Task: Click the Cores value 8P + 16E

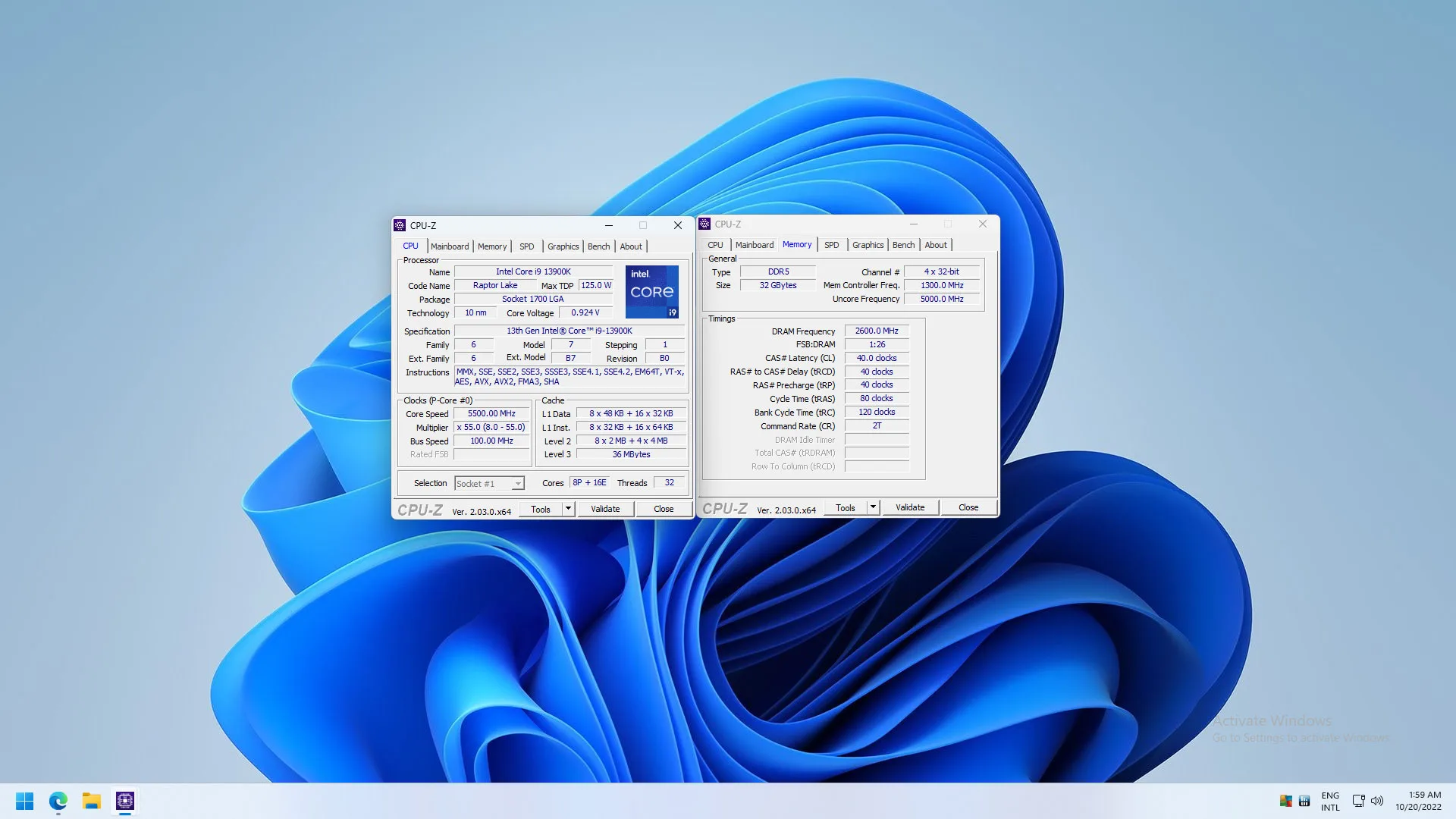Action: [589, 483]
